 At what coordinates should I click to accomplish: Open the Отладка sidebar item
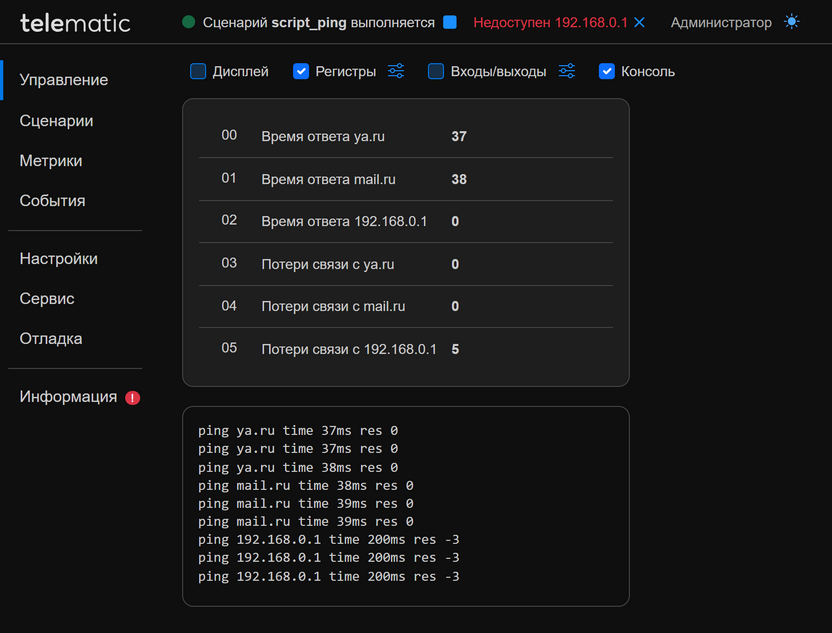(51, 339)
